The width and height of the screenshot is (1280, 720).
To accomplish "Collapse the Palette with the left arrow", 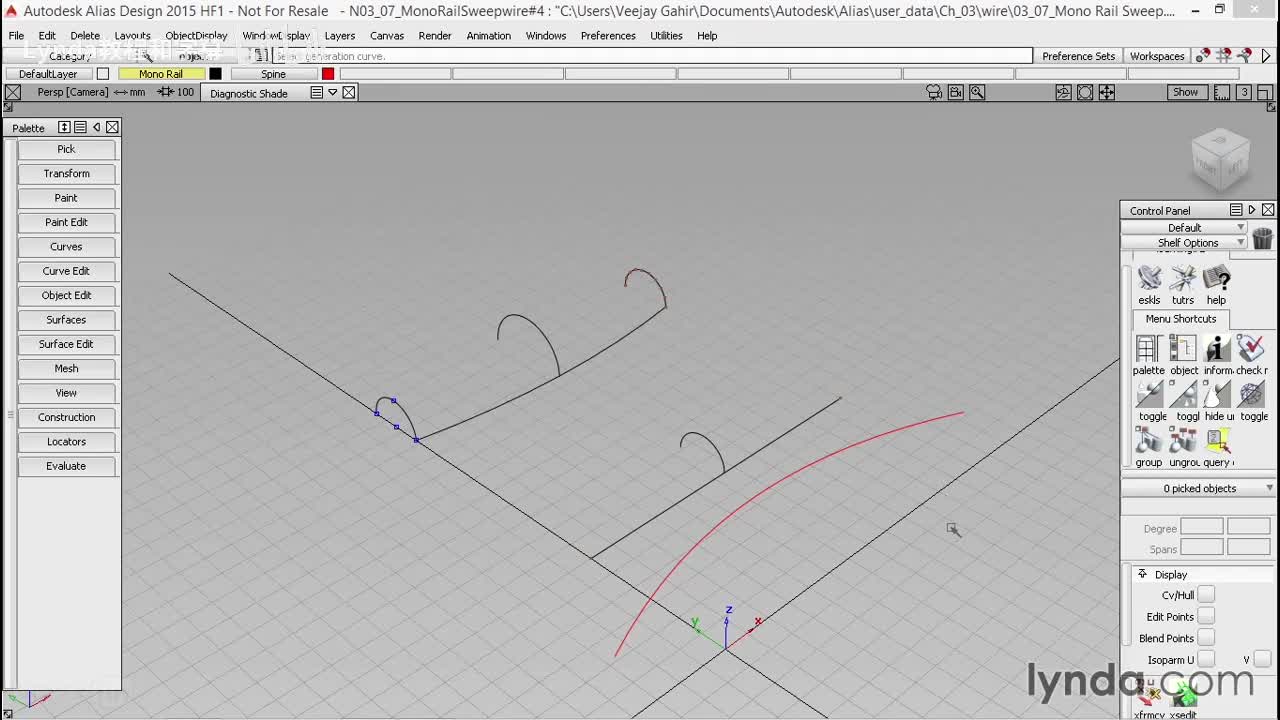I will 96,127.
